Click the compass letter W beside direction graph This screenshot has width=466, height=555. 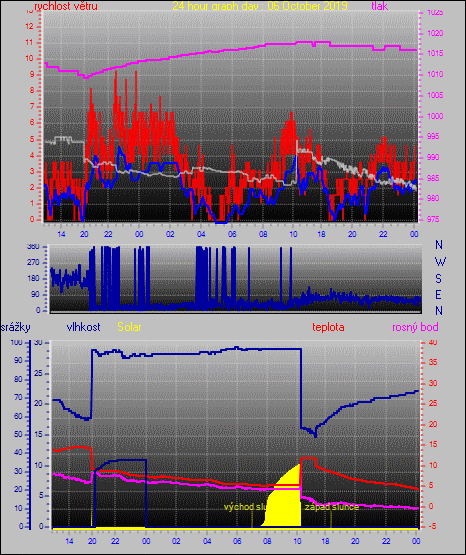[x=440, y=262]
